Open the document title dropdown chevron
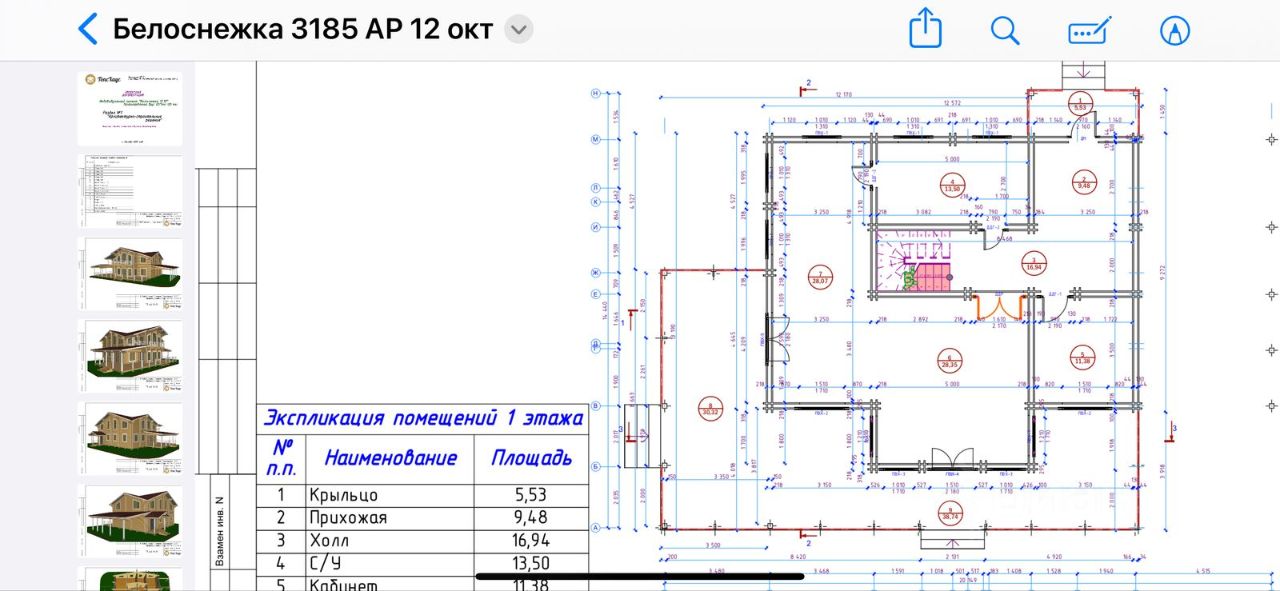Viewport: 1280px width, 591px height. click(x=518, y=29)
